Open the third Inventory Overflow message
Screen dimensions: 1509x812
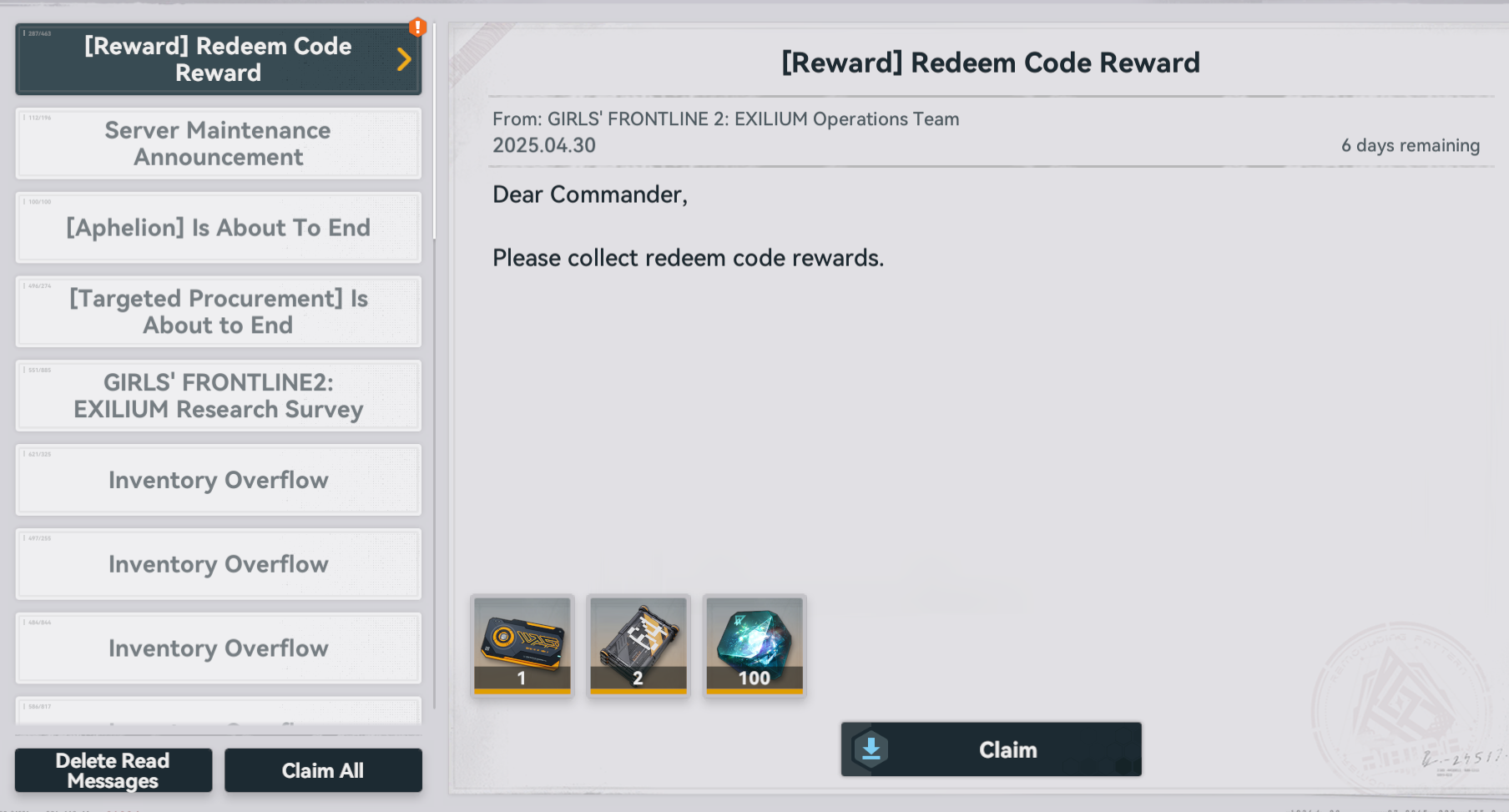[218, 648]
